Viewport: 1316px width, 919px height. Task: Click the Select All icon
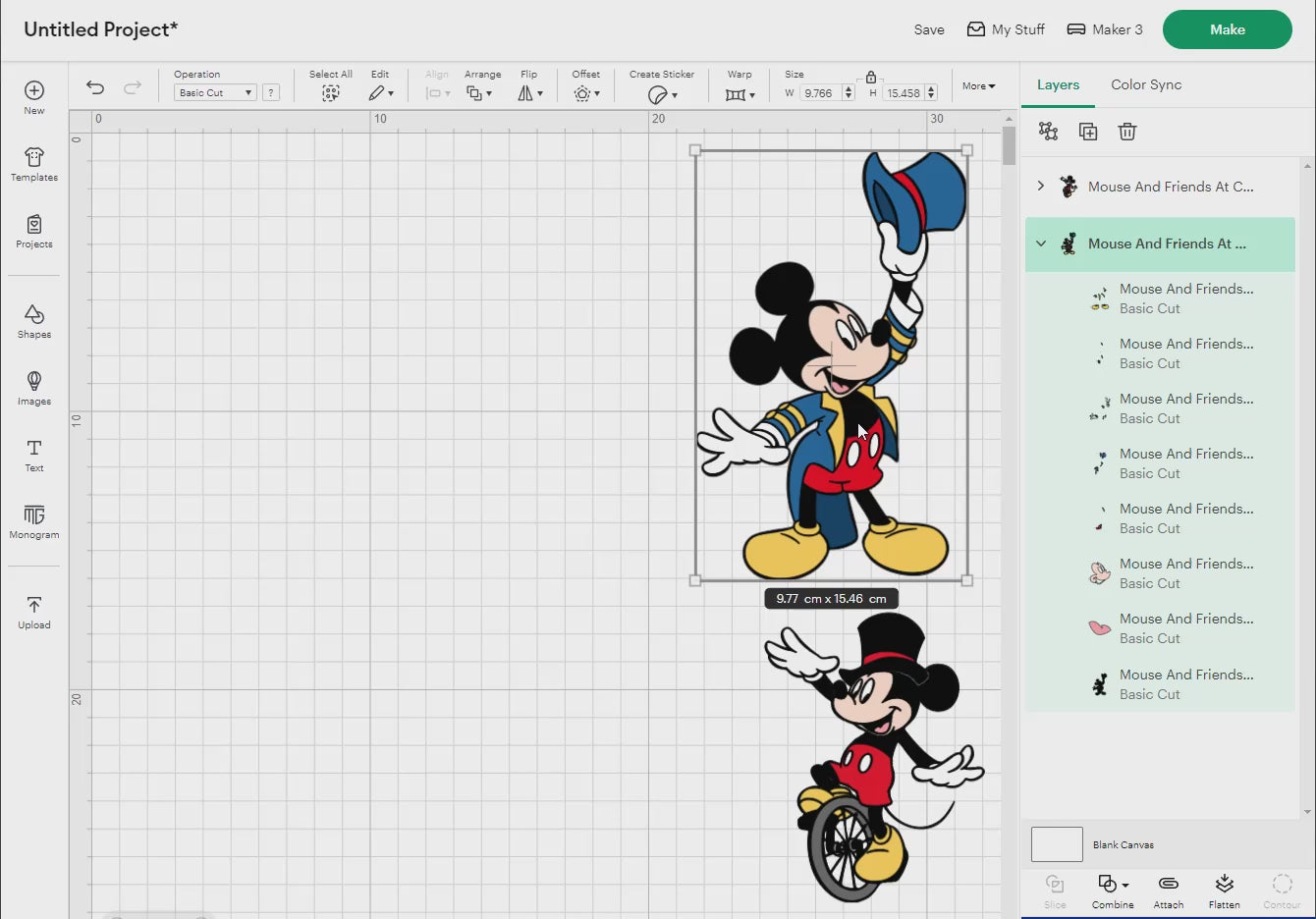click(331, 93)
